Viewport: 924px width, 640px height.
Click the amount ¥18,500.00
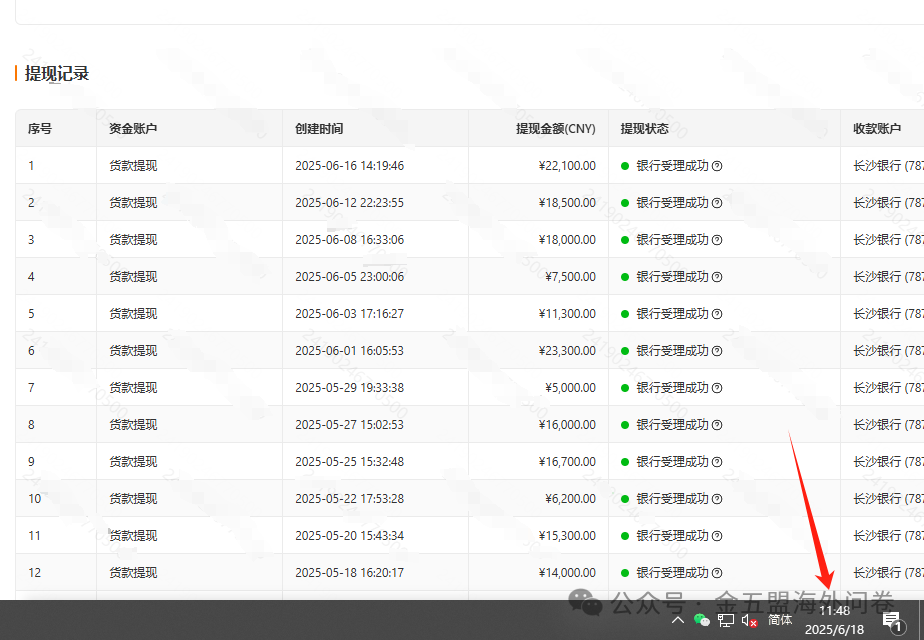click(x=567, y=203)
